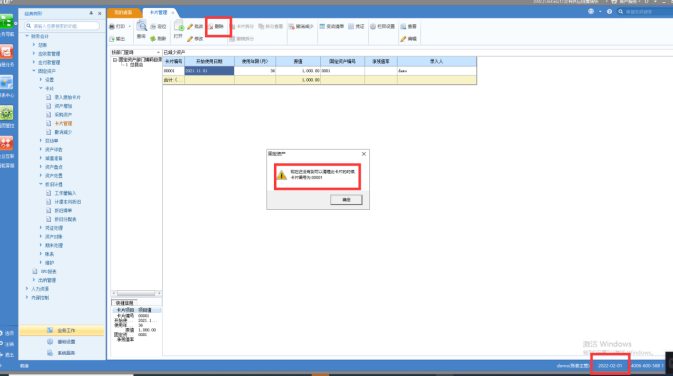The image size is (673, 376).
Task: Open the 按部门查询 combo box
Action: [x=136, y=52]
